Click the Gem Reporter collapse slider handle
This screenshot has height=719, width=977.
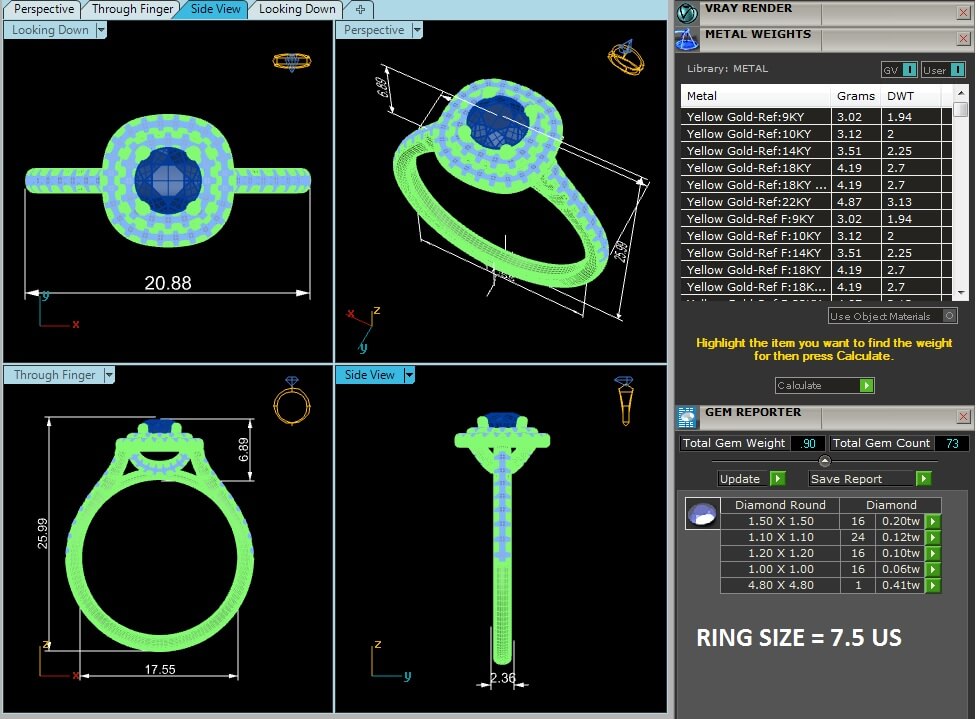point(824,461)
